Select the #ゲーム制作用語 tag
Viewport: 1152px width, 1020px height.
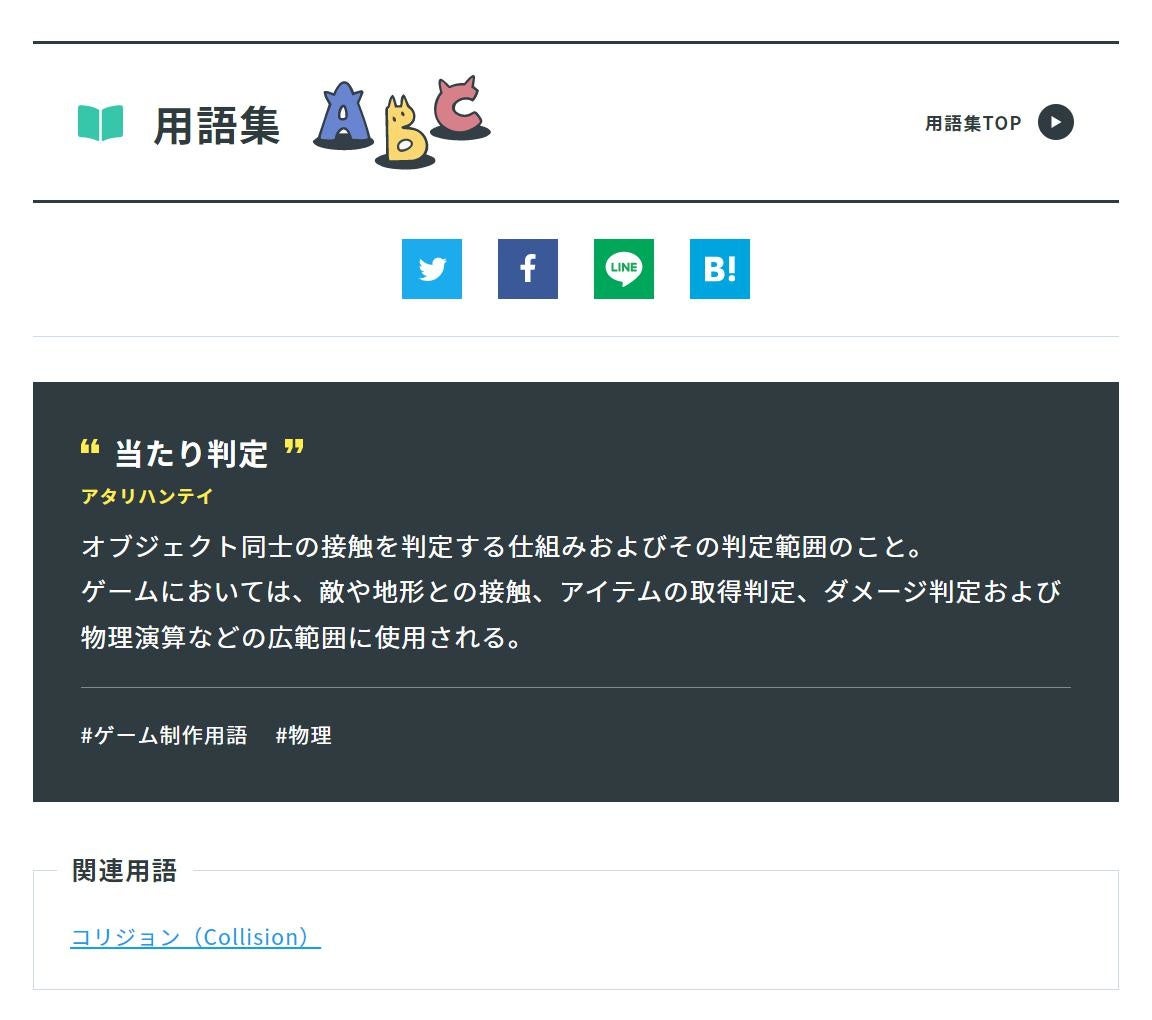point(164,735)
